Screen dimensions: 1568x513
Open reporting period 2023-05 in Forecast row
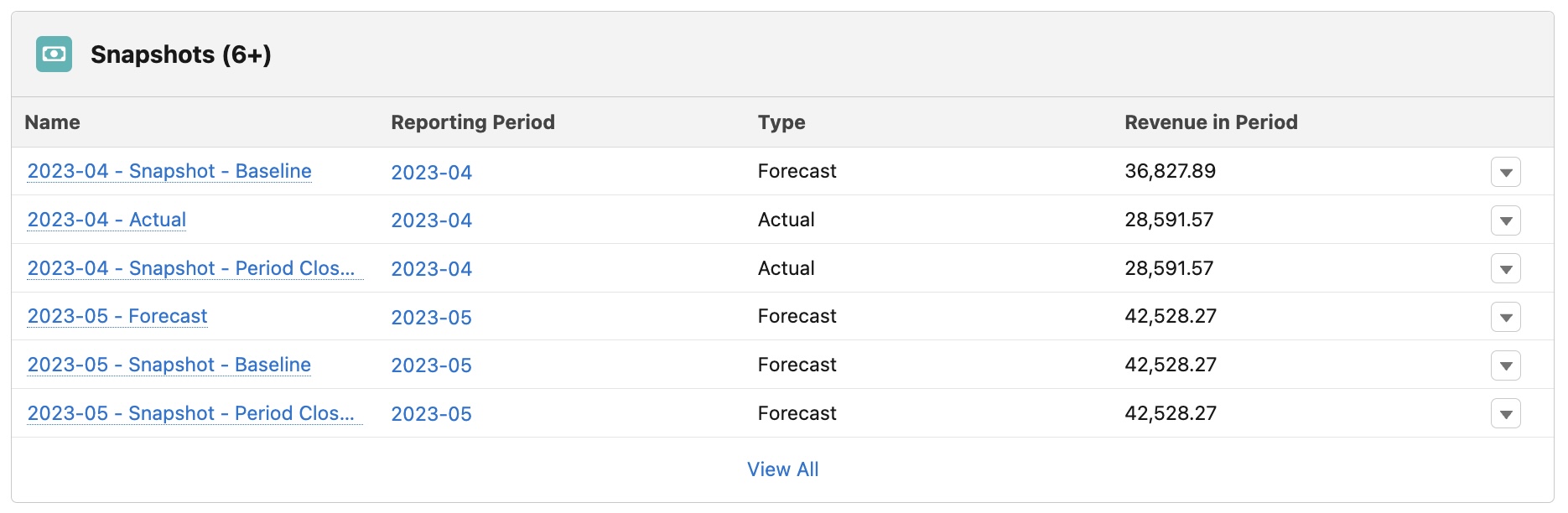coord(432,317)
